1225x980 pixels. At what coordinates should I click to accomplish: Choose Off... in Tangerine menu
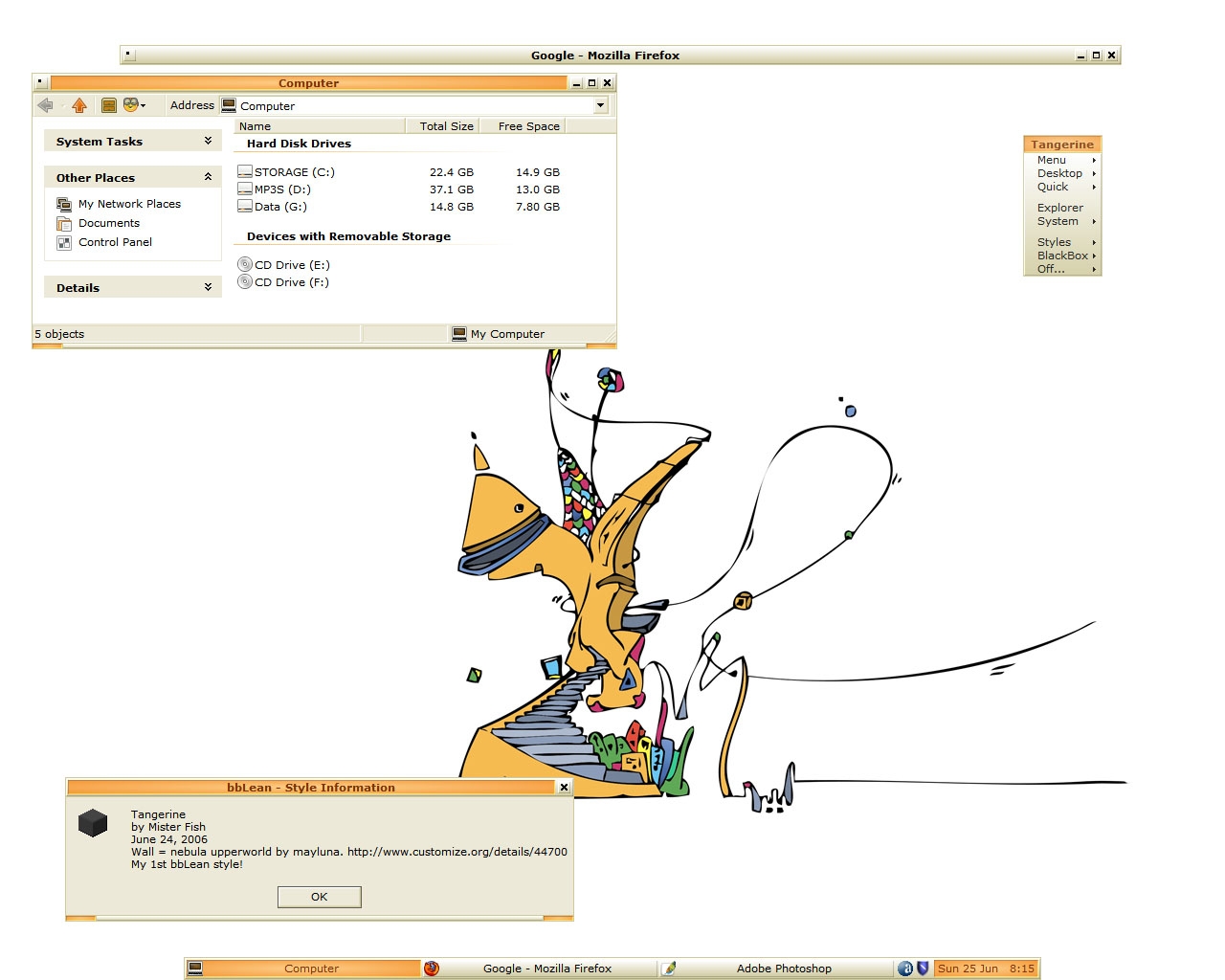[1062, 269]
